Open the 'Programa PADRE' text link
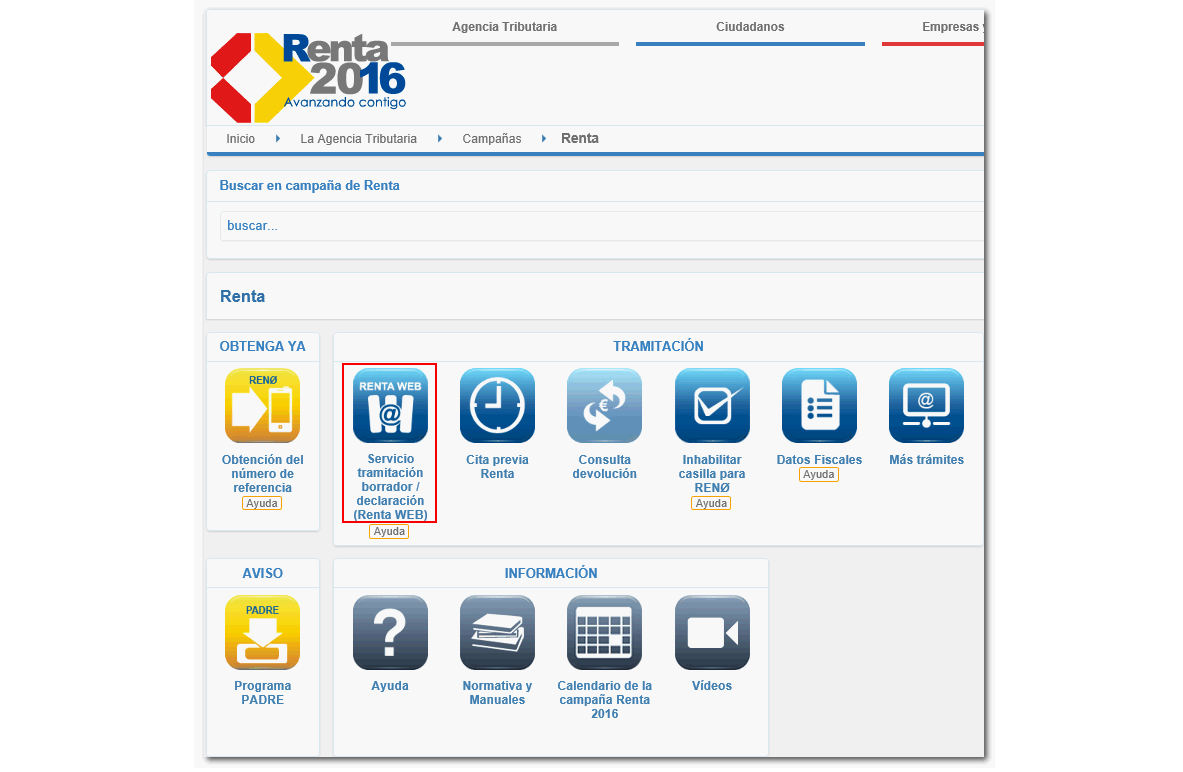 (263, 693)
